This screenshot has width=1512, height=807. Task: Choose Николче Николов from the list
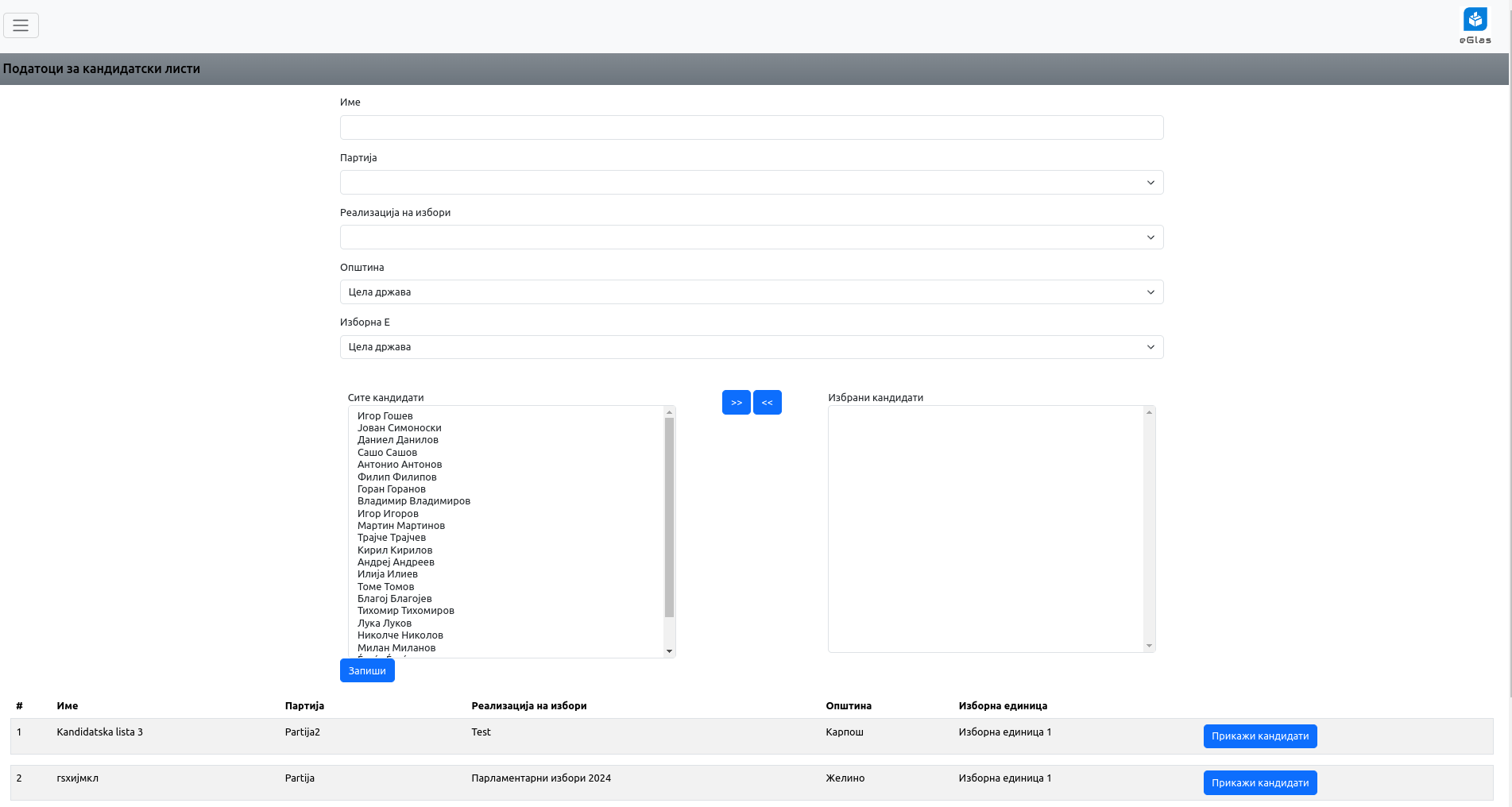click(400, 635)
